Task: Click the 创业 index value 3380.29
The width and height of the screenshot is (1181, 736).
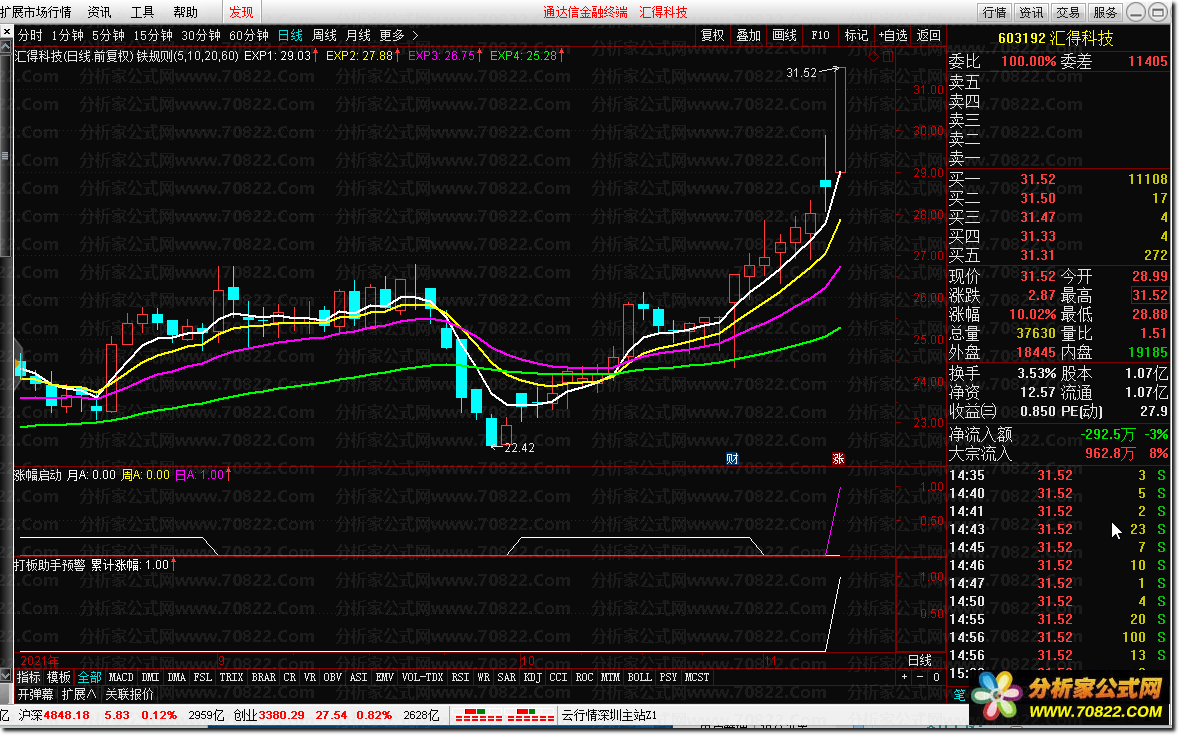Action: pyautogui.click(x=282, y=715)
